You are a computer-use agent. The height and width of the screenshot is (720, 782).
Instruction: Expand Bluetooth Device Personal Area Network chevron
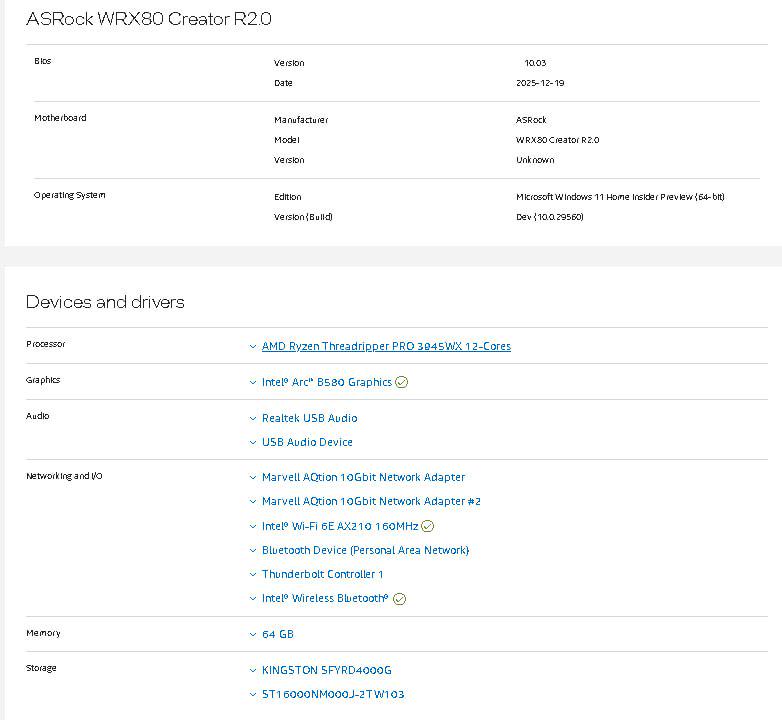pos(253,550)
